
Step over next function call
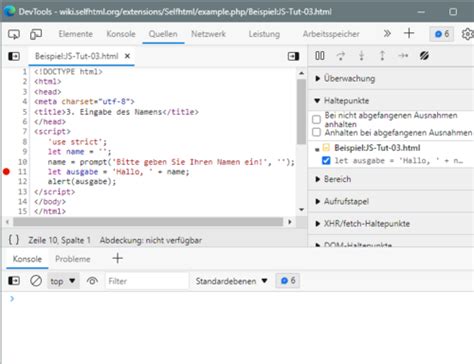pos(341,56)
